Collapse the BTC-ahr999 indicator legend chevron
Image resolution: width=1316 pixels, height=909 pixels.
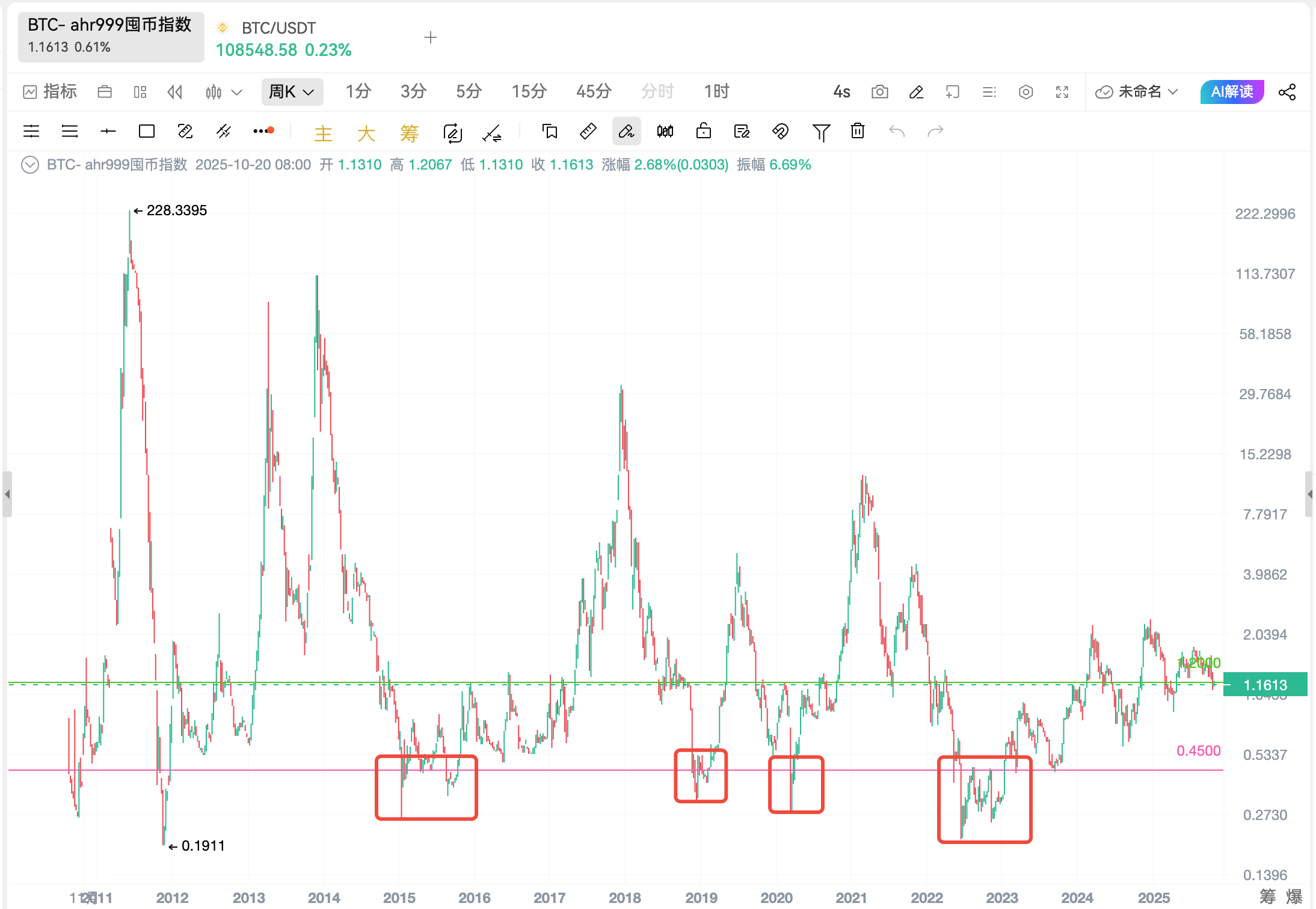pos(29,165)
